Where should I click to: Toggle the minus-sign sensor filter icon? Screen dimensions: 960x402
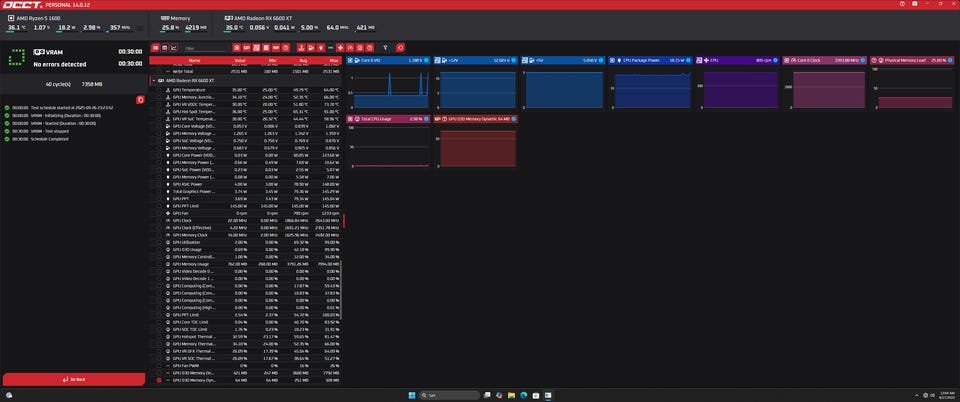(x=331, y=47)
